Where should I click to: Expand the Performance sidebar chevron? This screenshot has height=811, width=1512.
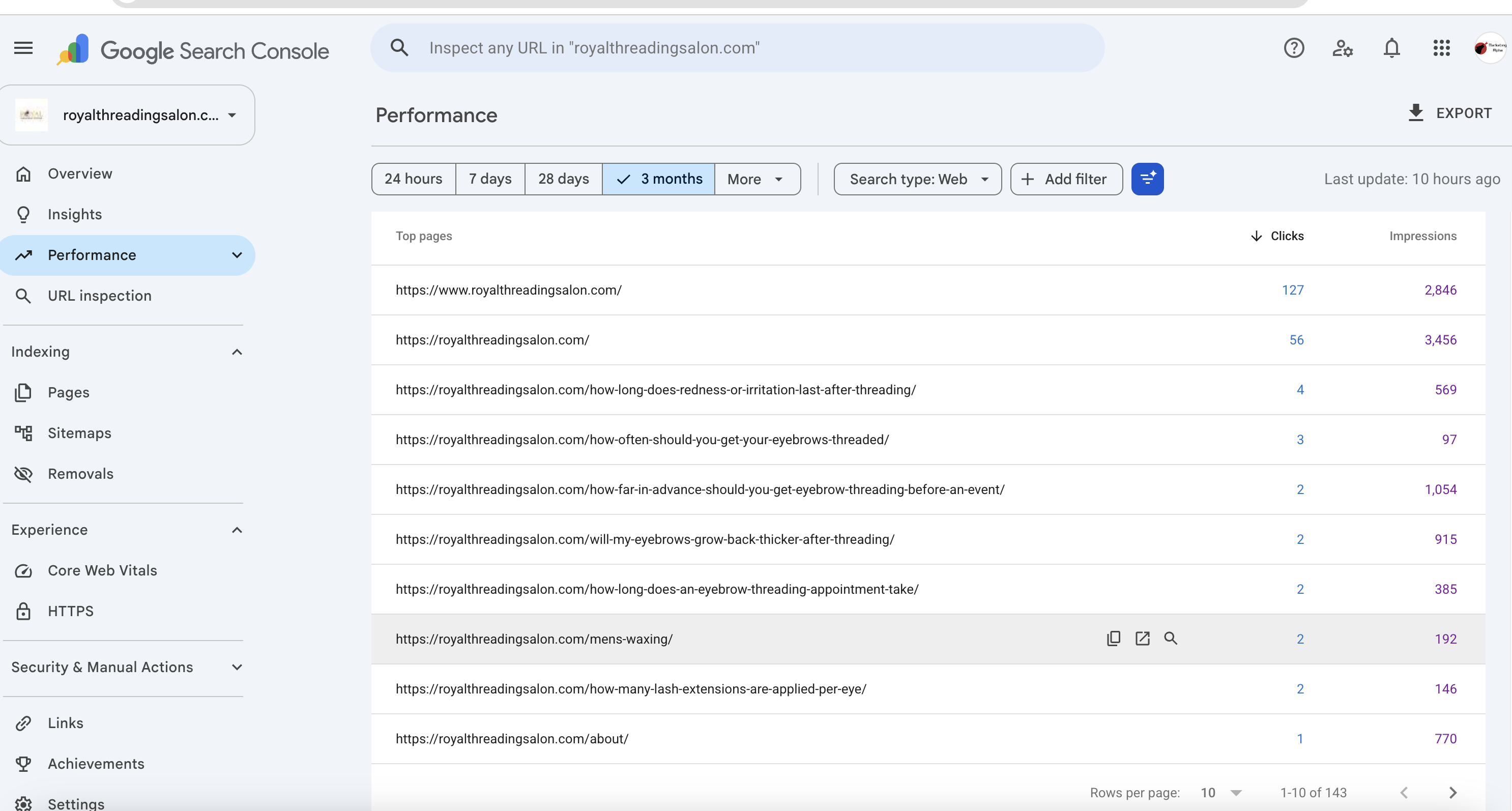(x=237, y=255)
